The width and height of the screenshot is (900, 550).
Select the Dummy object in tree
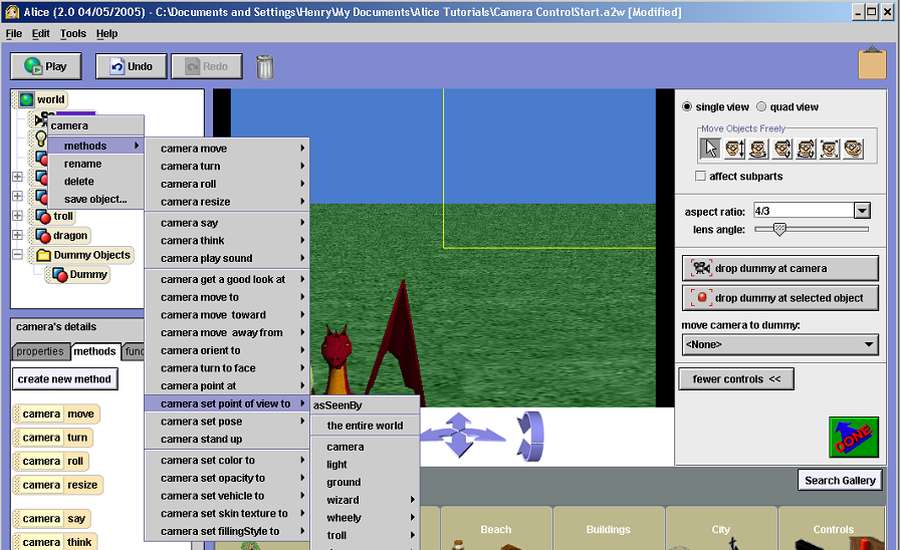point(80,274)
